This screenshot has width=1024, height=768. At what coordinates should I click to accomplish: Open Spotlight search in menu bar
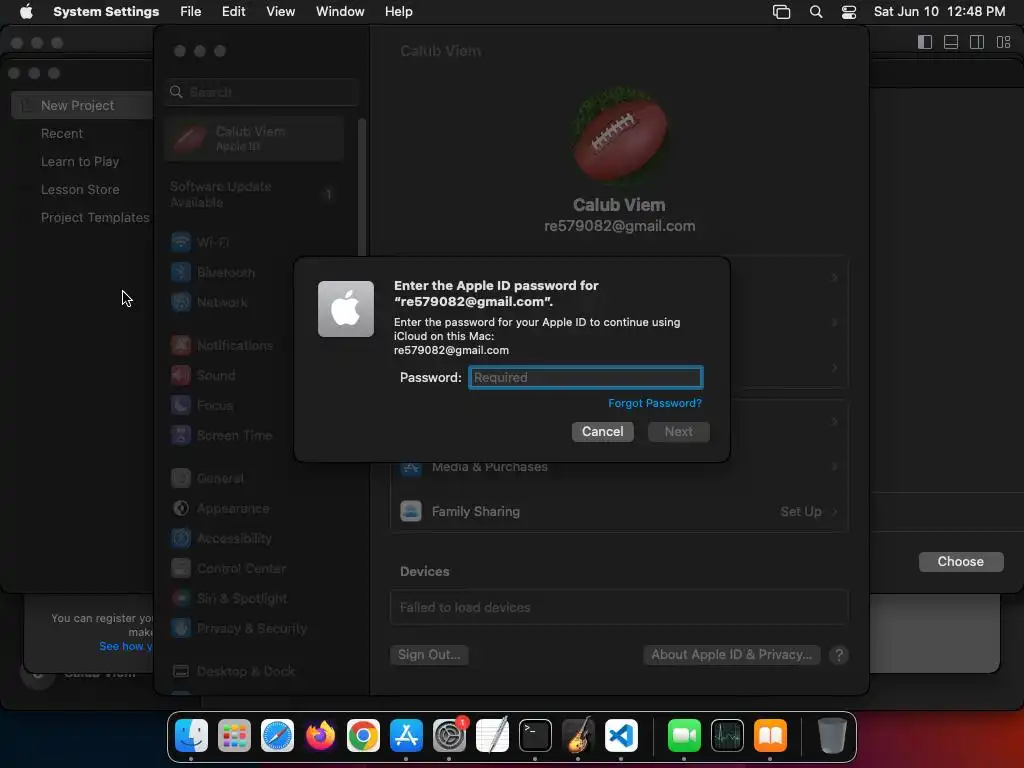[x=816, y=12]
